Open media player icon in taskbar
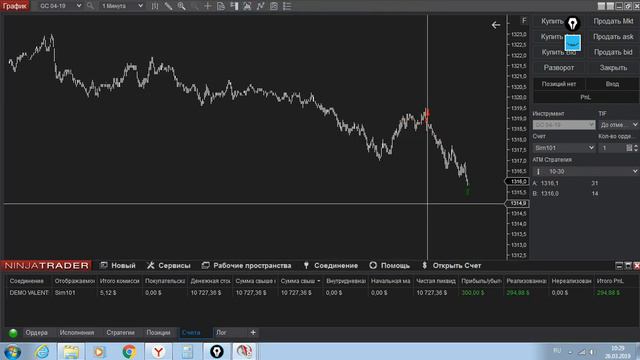The height and width of the screenshot is (360, 640). pyautogui.click(x=100, y=351)
